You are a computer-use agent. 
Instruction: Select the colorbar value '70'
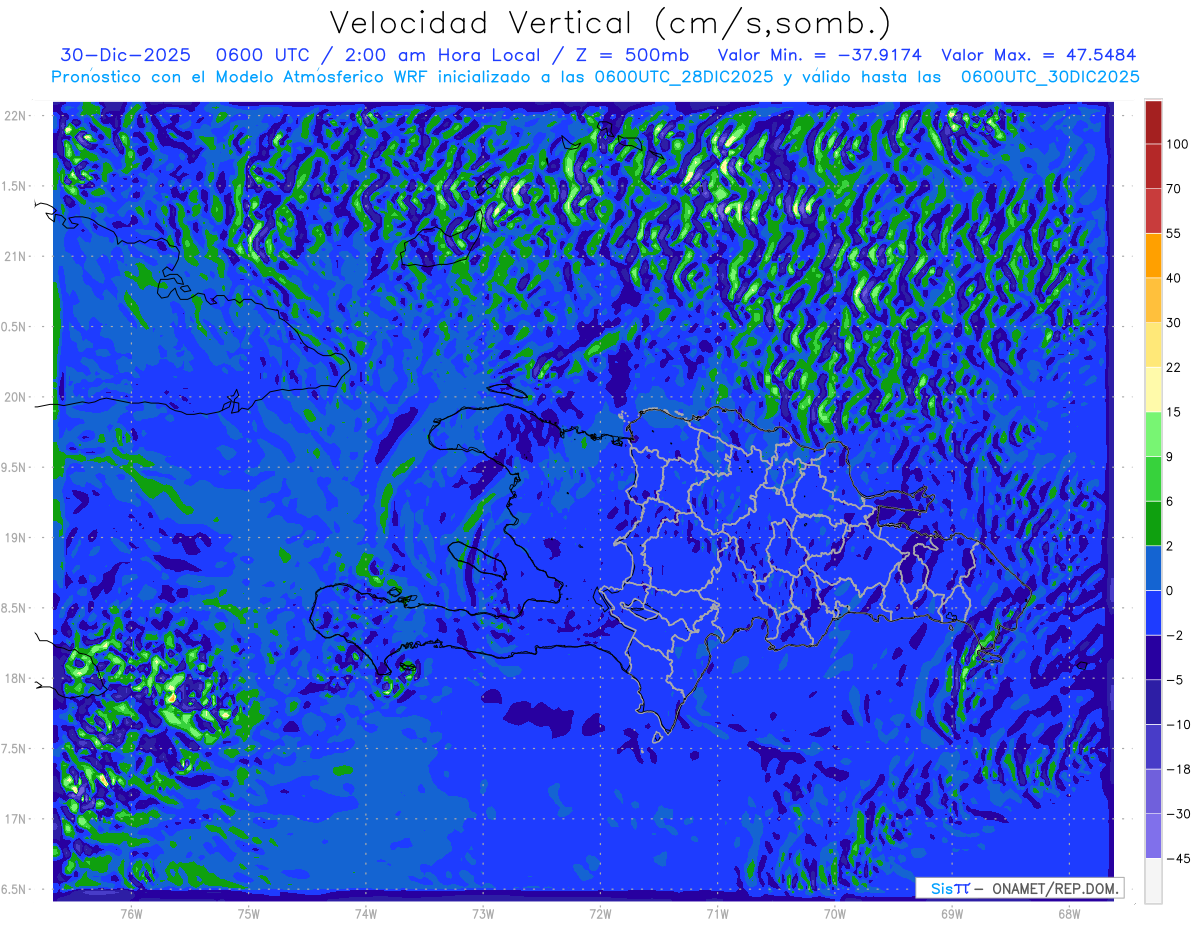pos(1174,188)
